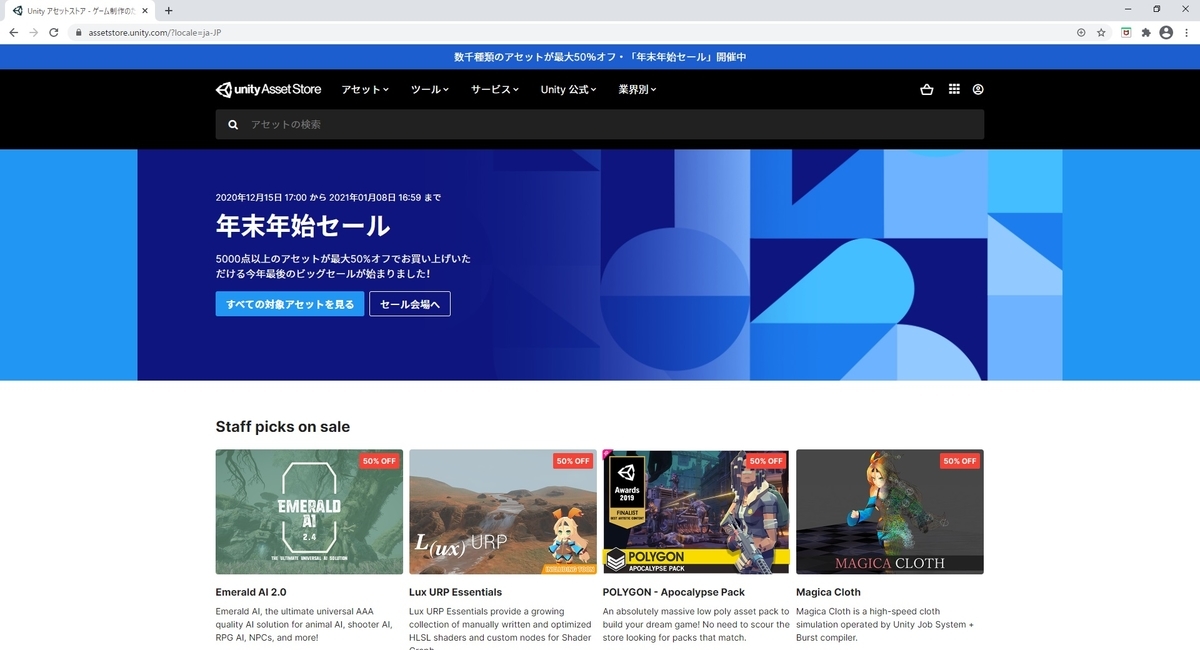Click the 50% OFF badge on Emerald AI

[x=380, y=461]
